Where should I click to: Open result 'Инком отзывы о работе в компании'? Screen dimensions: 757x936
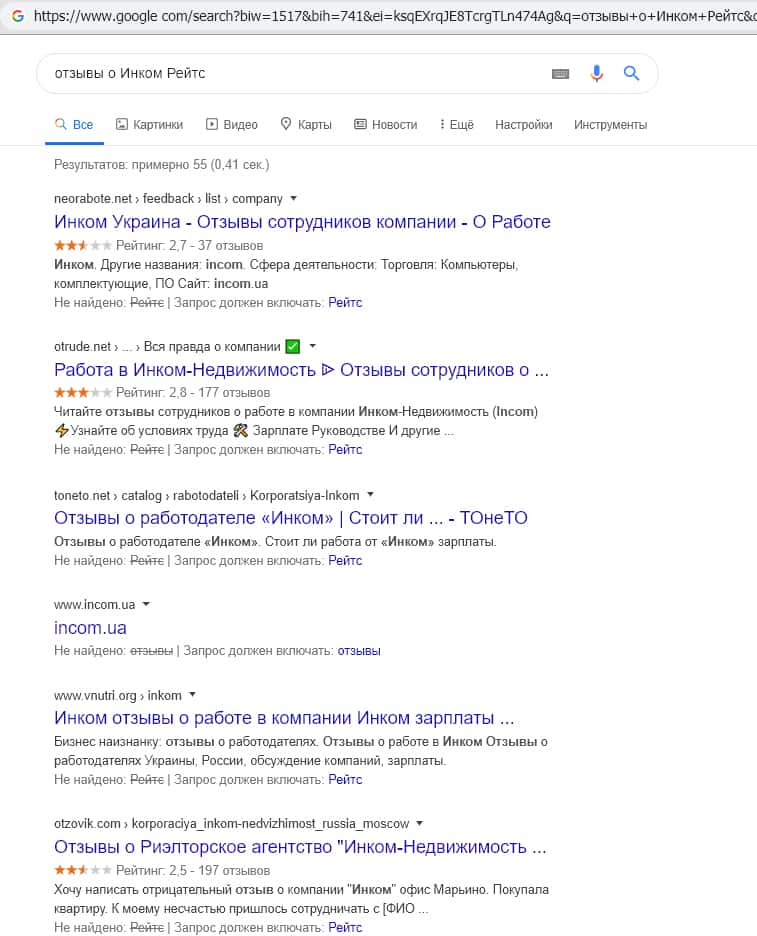click(x=284, y=718)
